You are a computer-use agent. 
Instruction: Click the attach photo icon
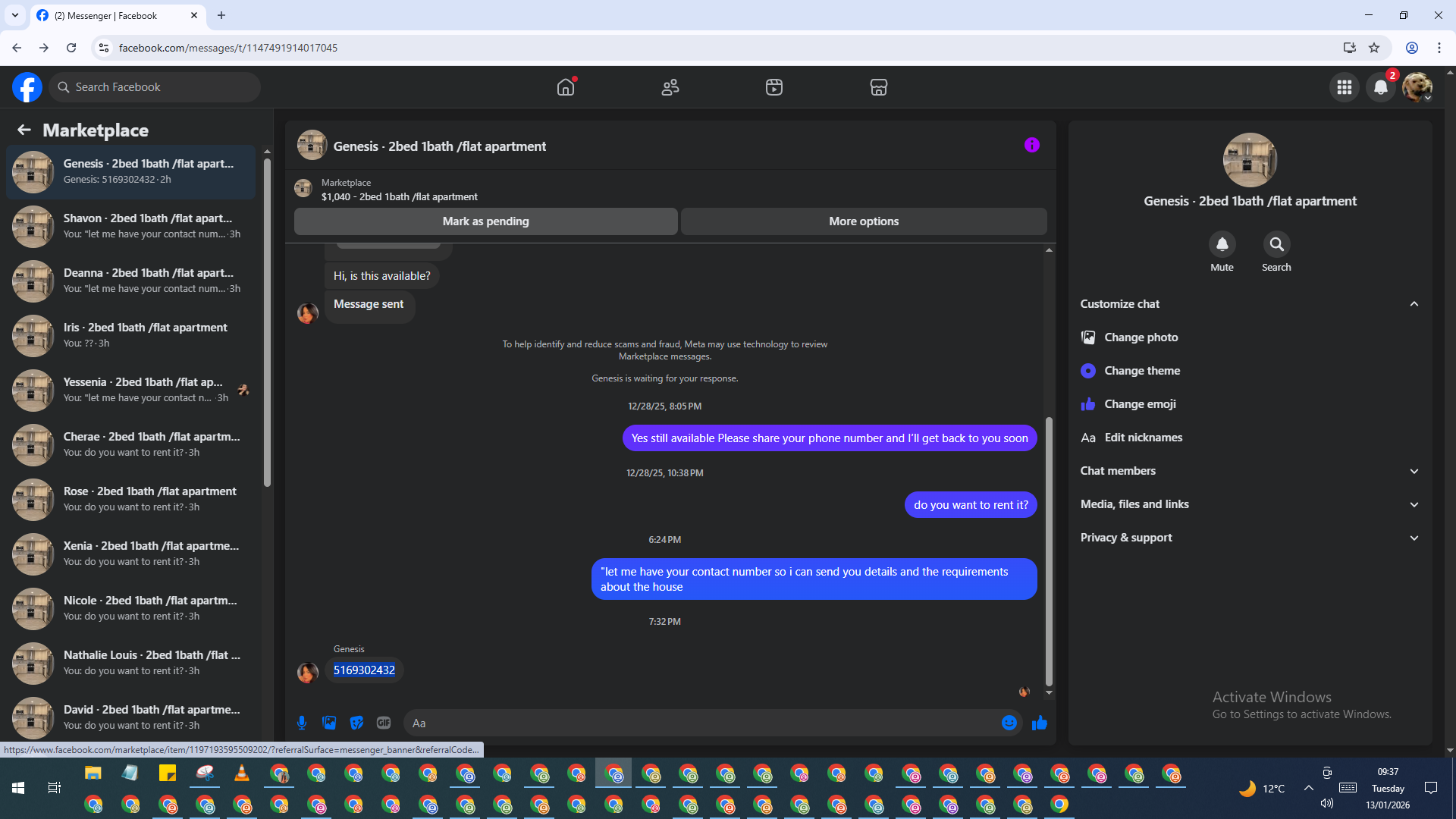(329, 723)
